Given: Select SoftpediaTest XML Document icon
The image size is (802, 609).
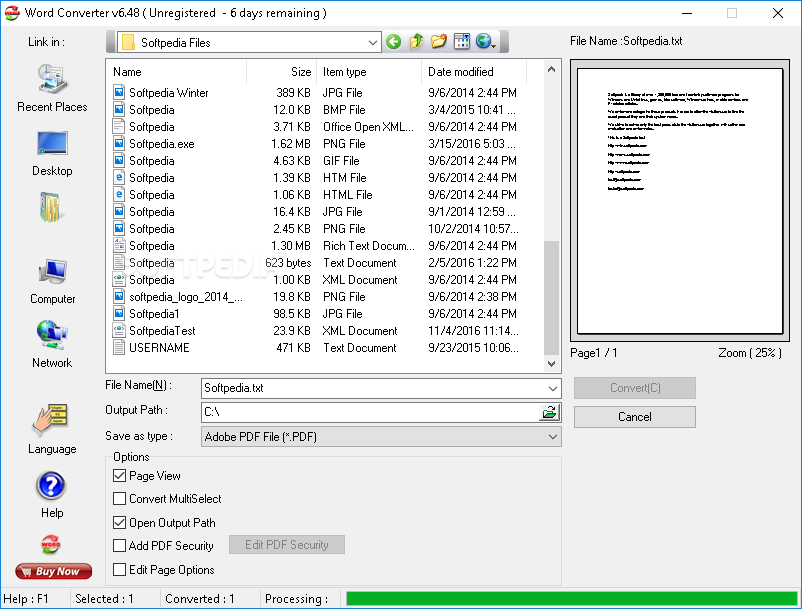Looking at the screenshot, I should 119,330.
